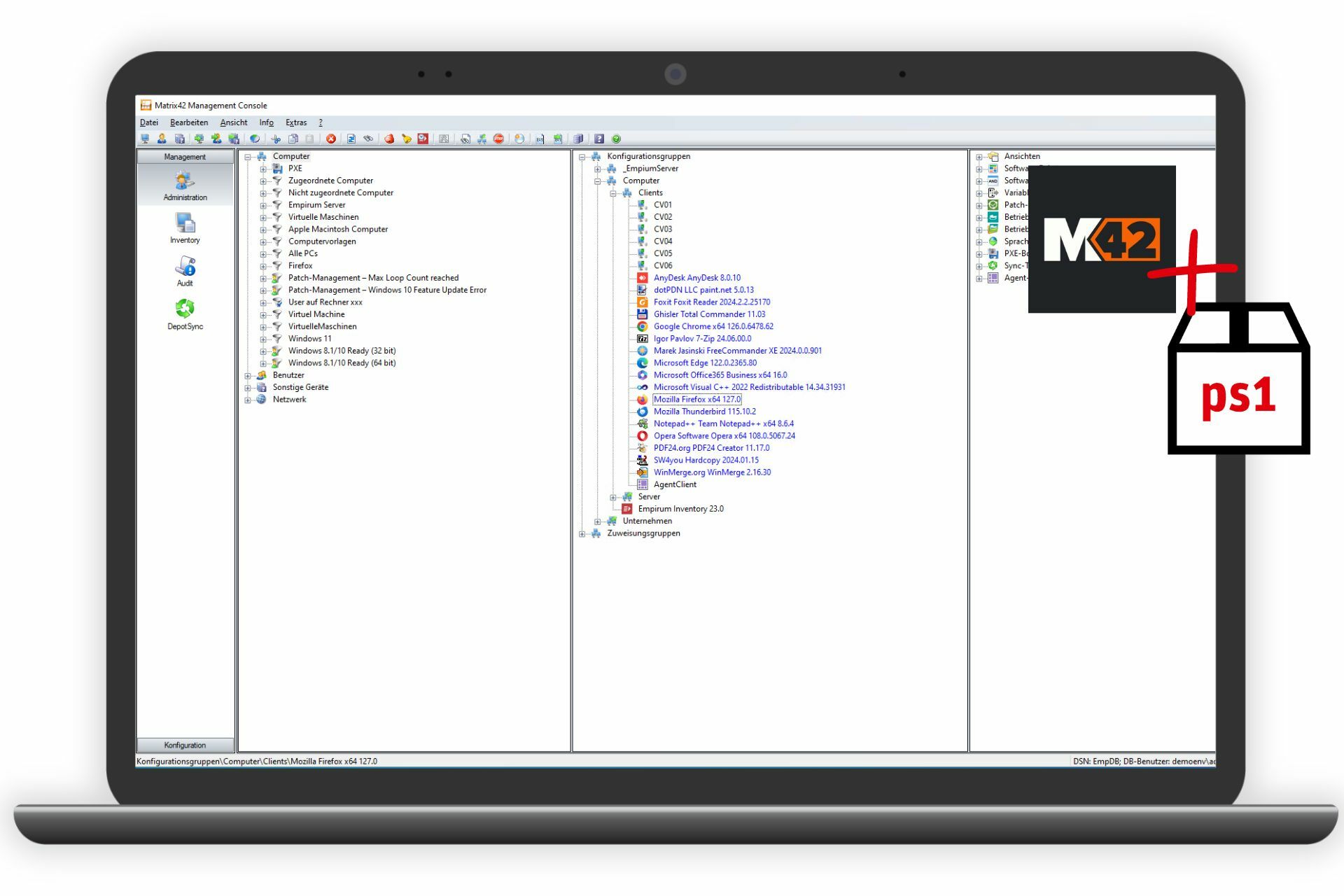Select Windows 8.1/10 Ready (64 bit)
The width and height of the screenshot is (1344, 896).
[342, 363]
